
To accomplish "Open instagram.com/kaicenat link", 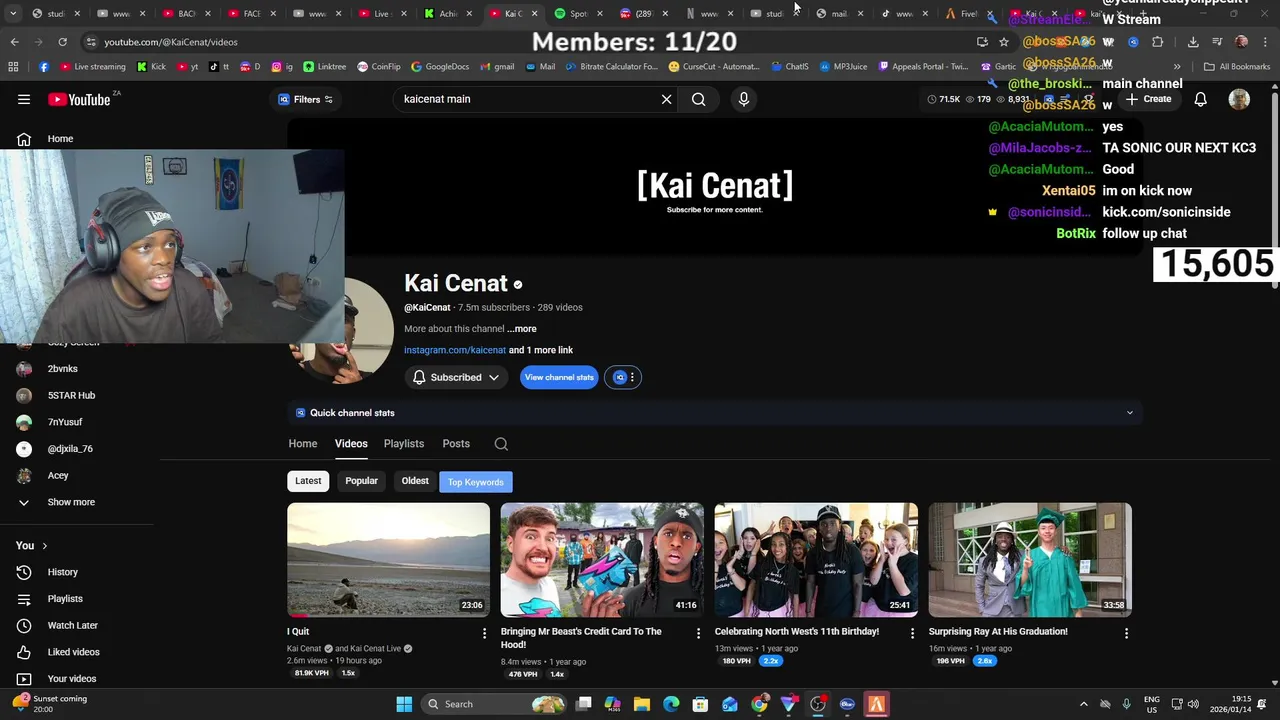I will [455, 350].
